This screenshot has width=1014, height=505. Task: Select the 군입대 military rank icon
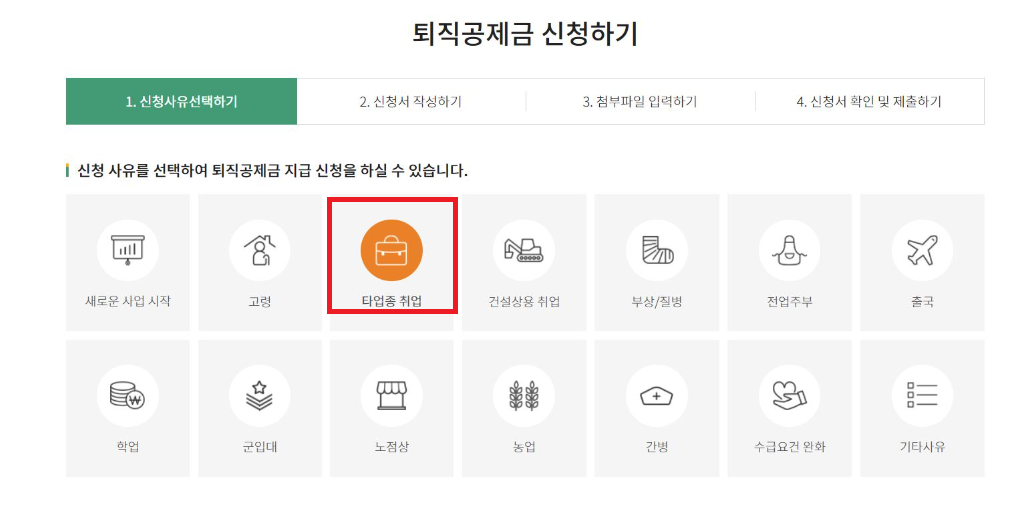point(259,396)
